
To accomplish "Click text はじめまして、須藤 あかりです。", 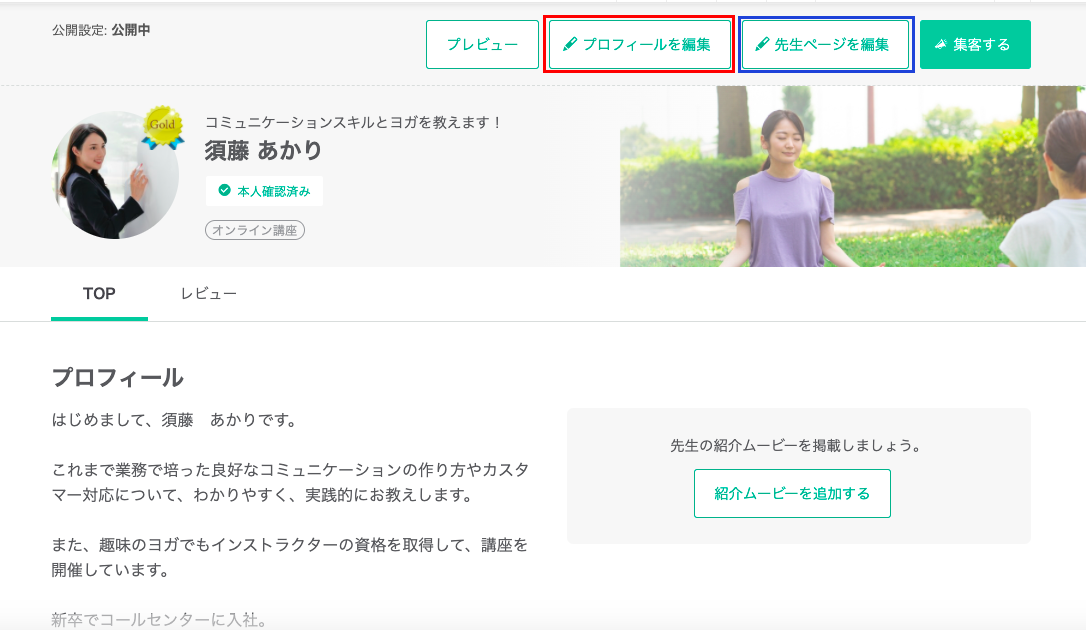I will [176, 420].
